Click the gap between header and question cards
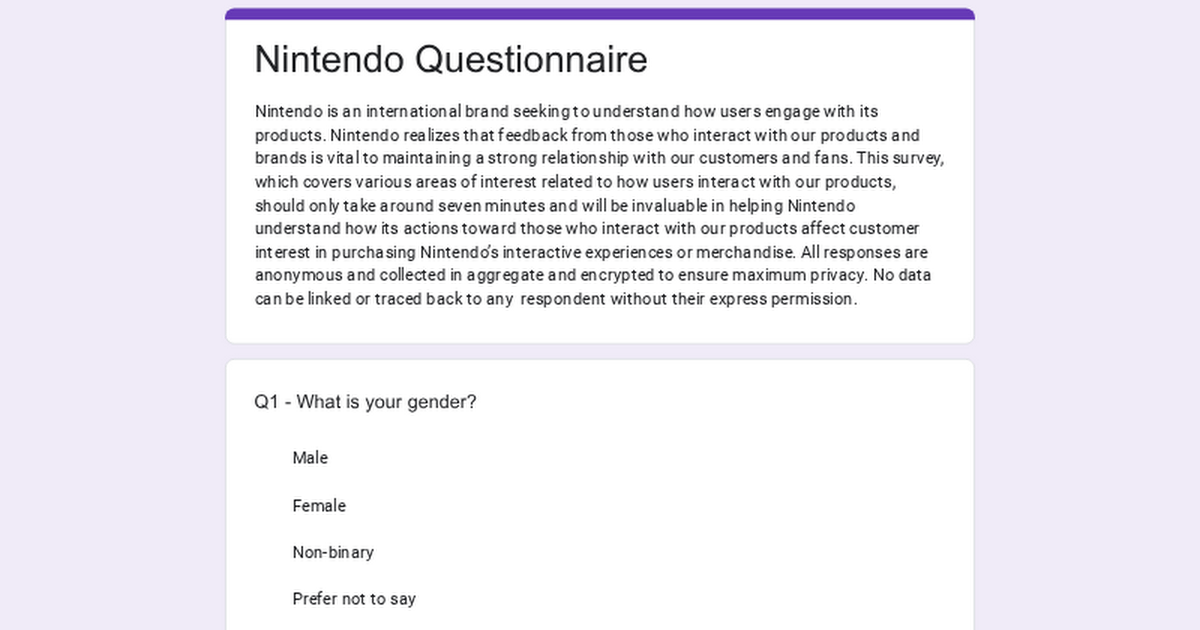 [600, 352]
